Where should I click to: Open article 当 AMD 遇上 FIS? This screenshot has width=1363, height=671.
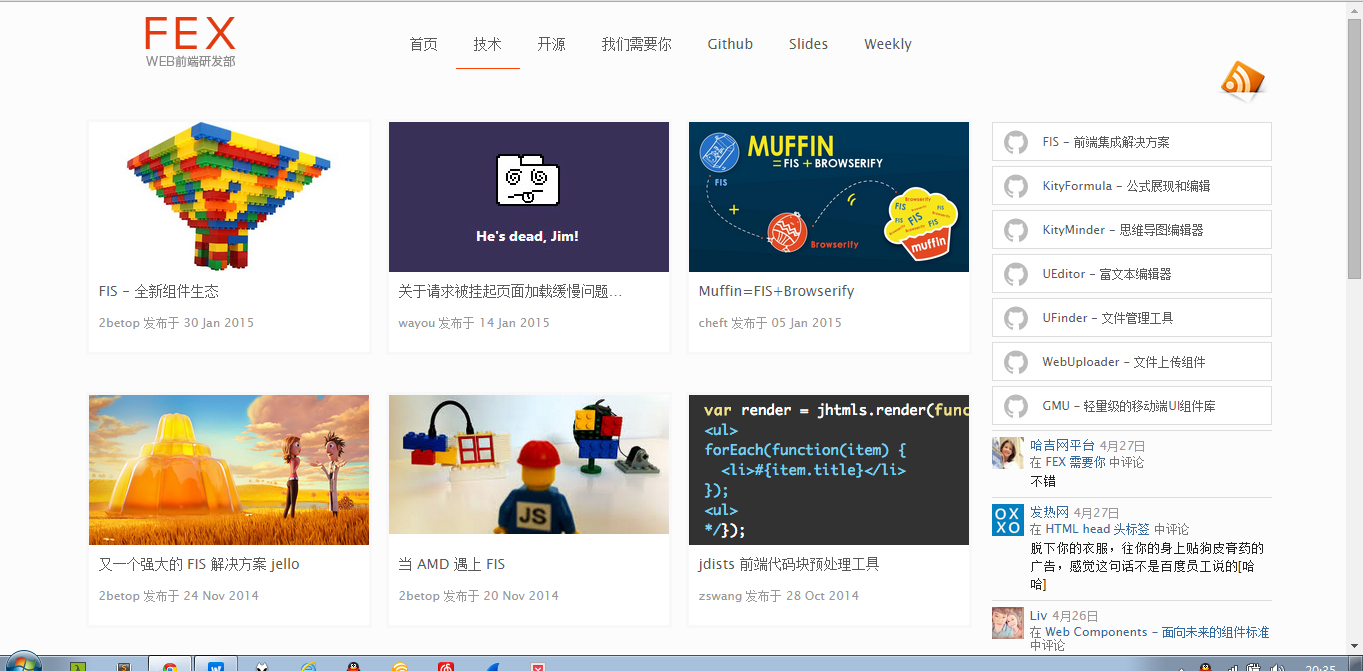(x=452, y=564)
